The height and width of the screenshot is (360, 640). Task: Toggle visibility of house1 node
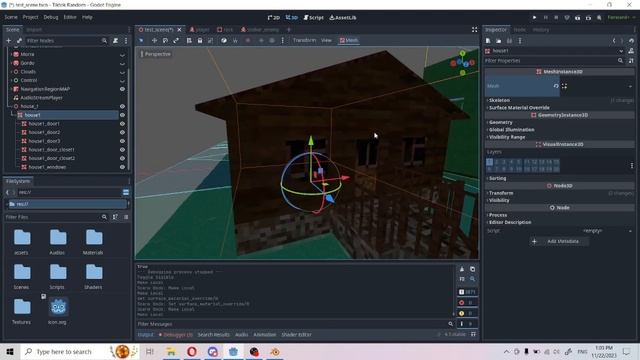tap(122, 115)
